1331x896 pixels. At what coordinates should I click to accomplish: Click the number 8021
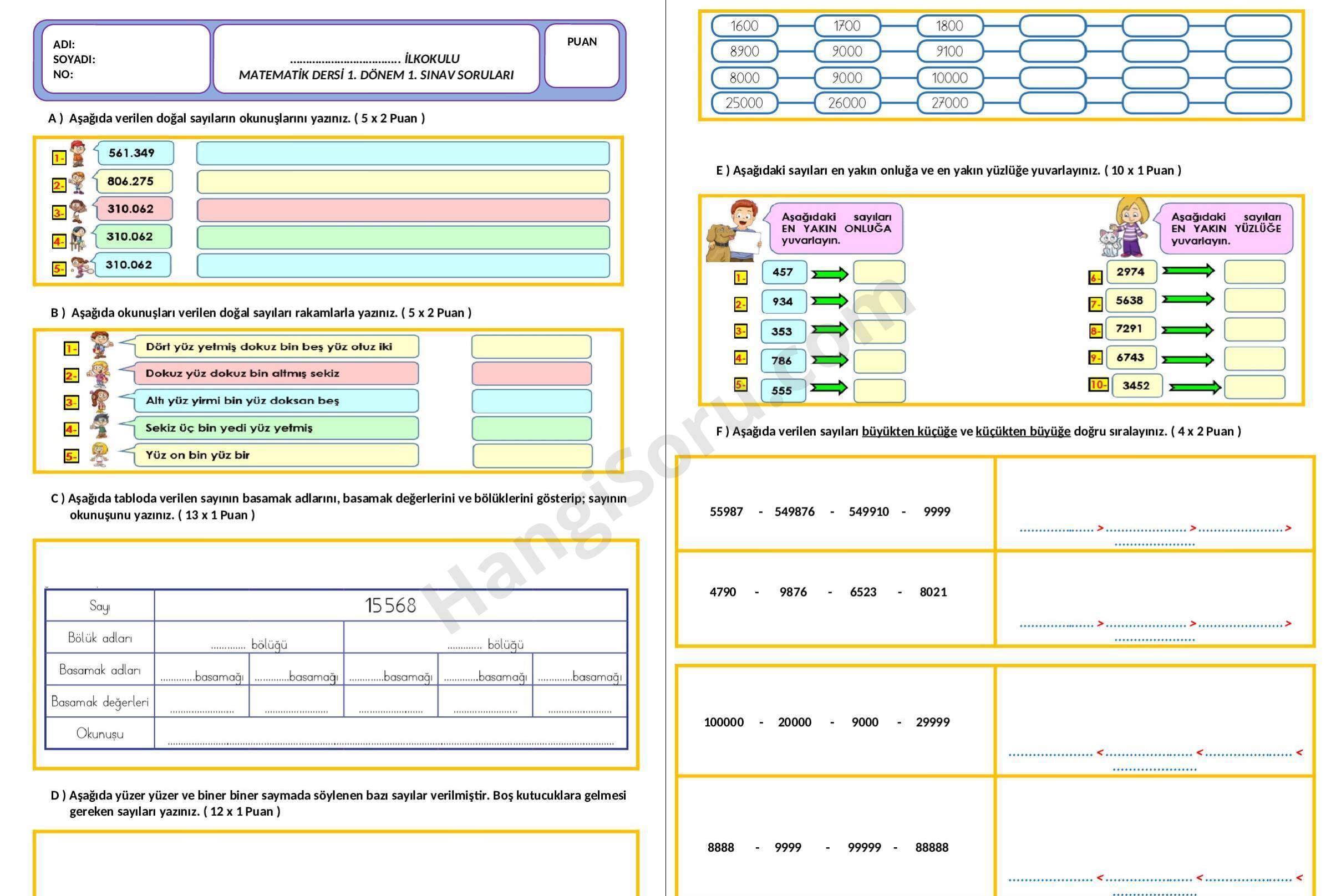coord(933,592)
